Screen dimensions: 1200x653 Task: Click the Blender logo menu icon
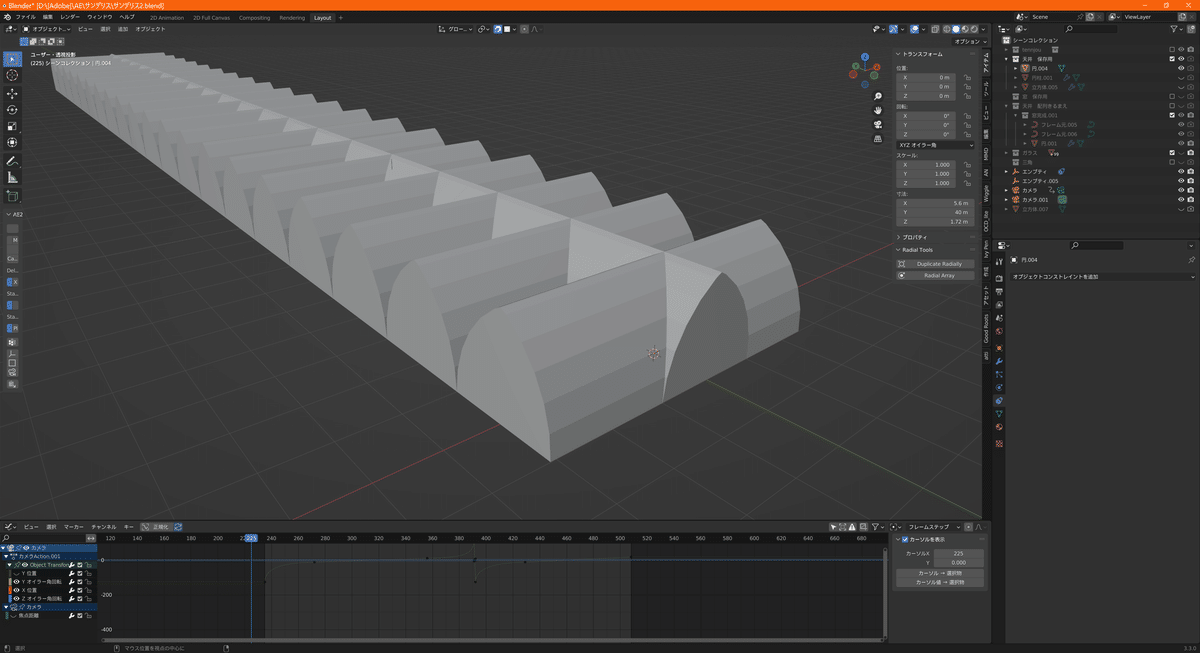[6, 17]
